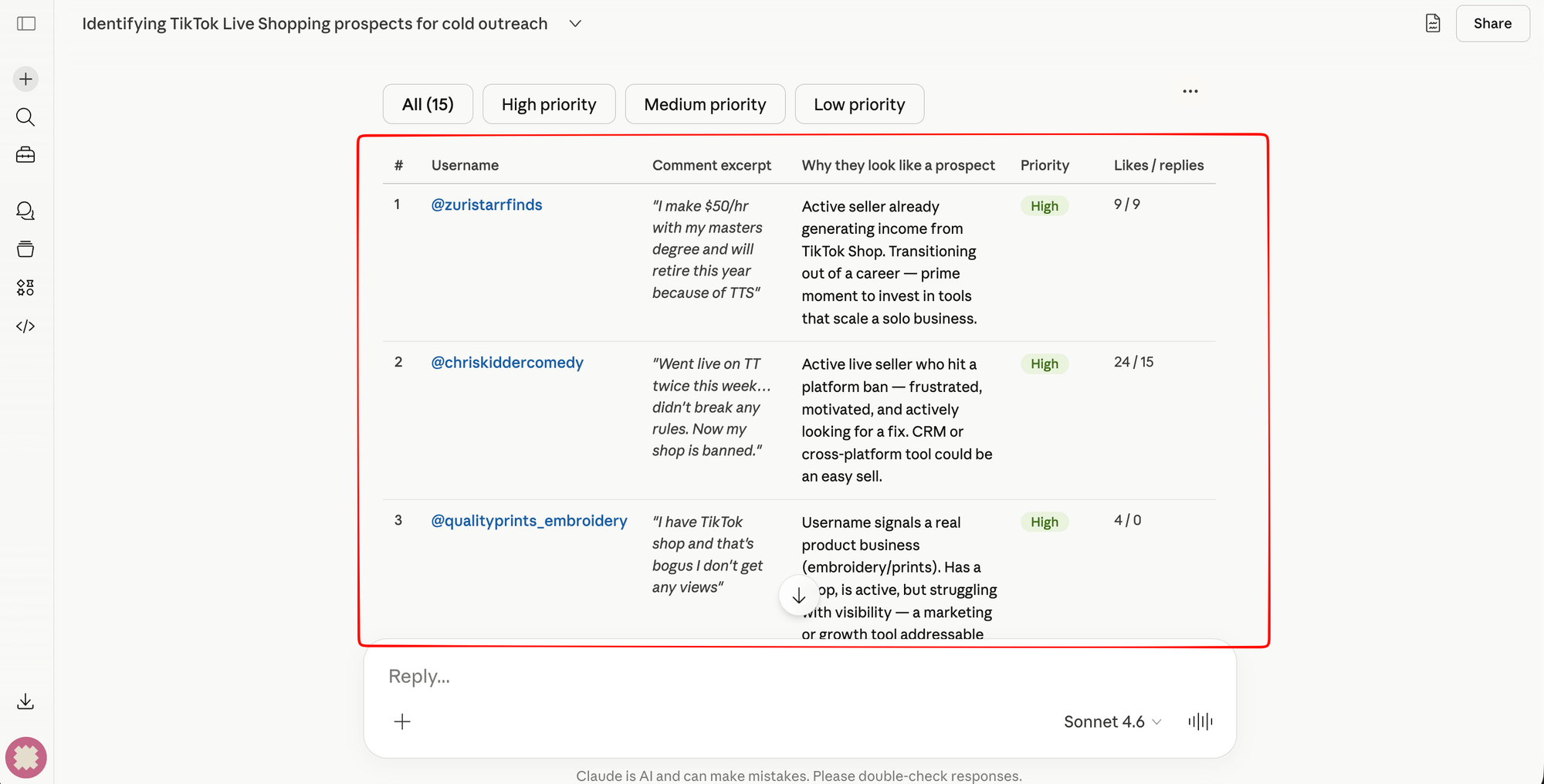Open the conversation title dropdown
1544x784 pixels.
(574, 24)
